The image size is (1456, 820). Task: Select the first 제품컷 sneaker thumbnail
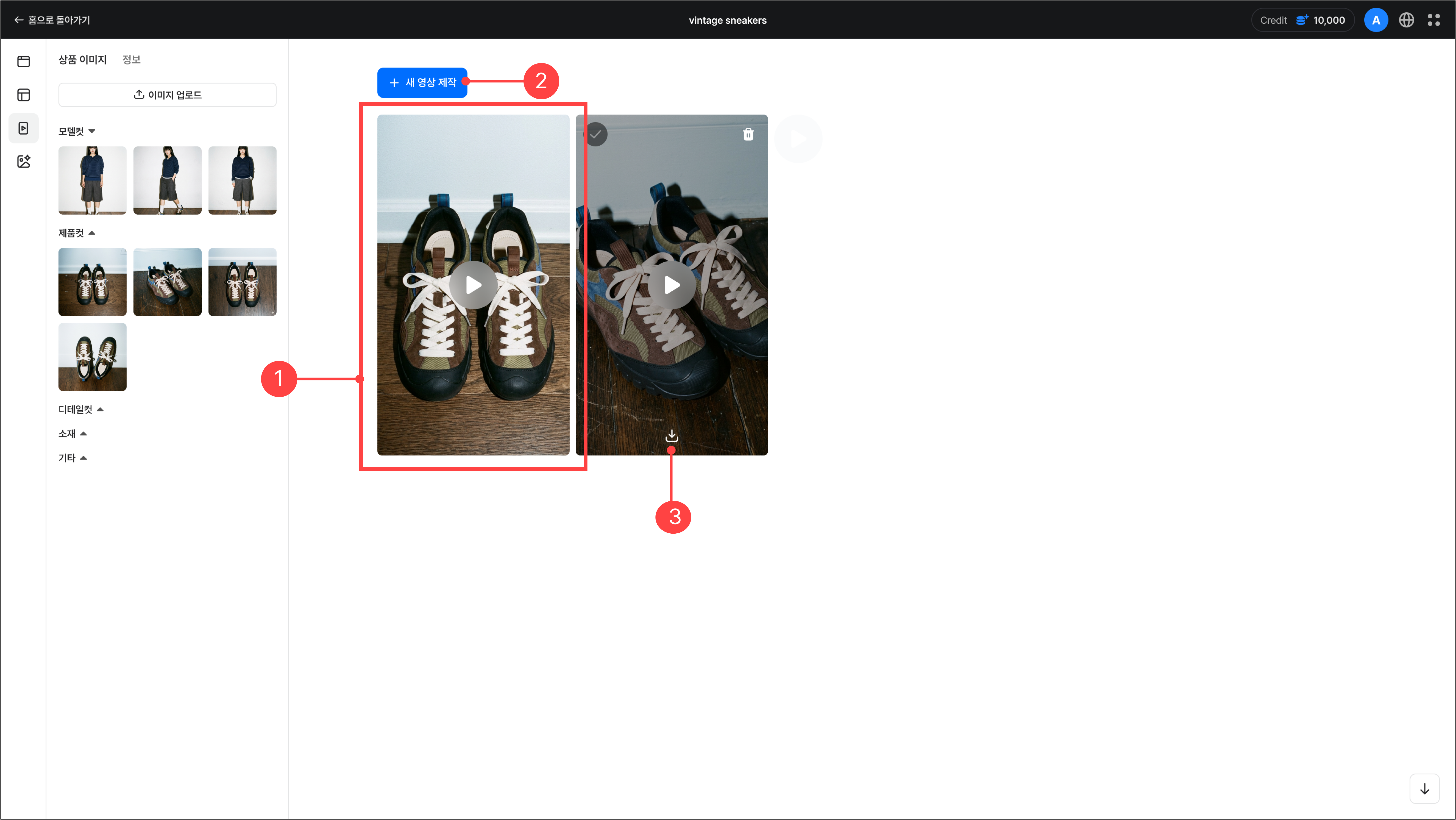(x=93, y=282)
